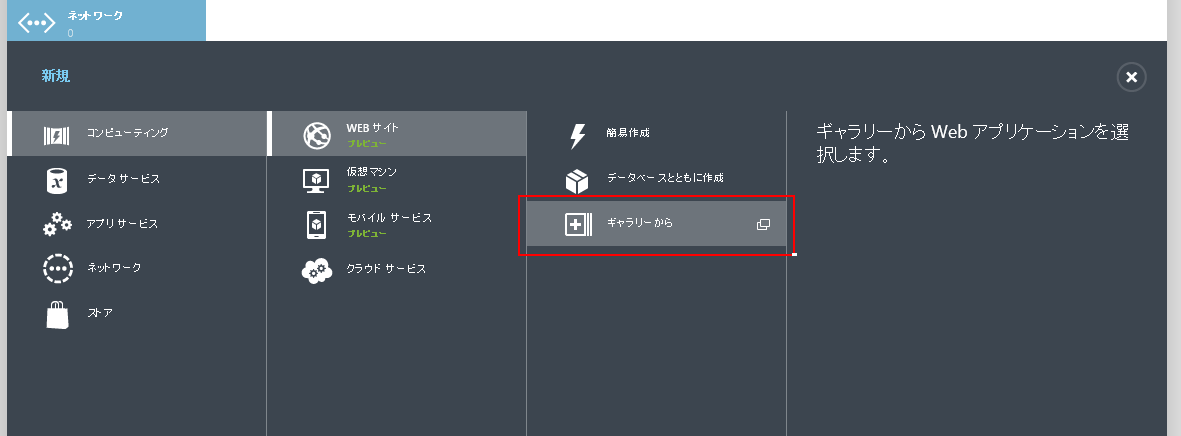Image resolution: width=1181 pixels, height=436 pixels.
Task: Click the 新規 heading
Action: (x=56, y=76)
